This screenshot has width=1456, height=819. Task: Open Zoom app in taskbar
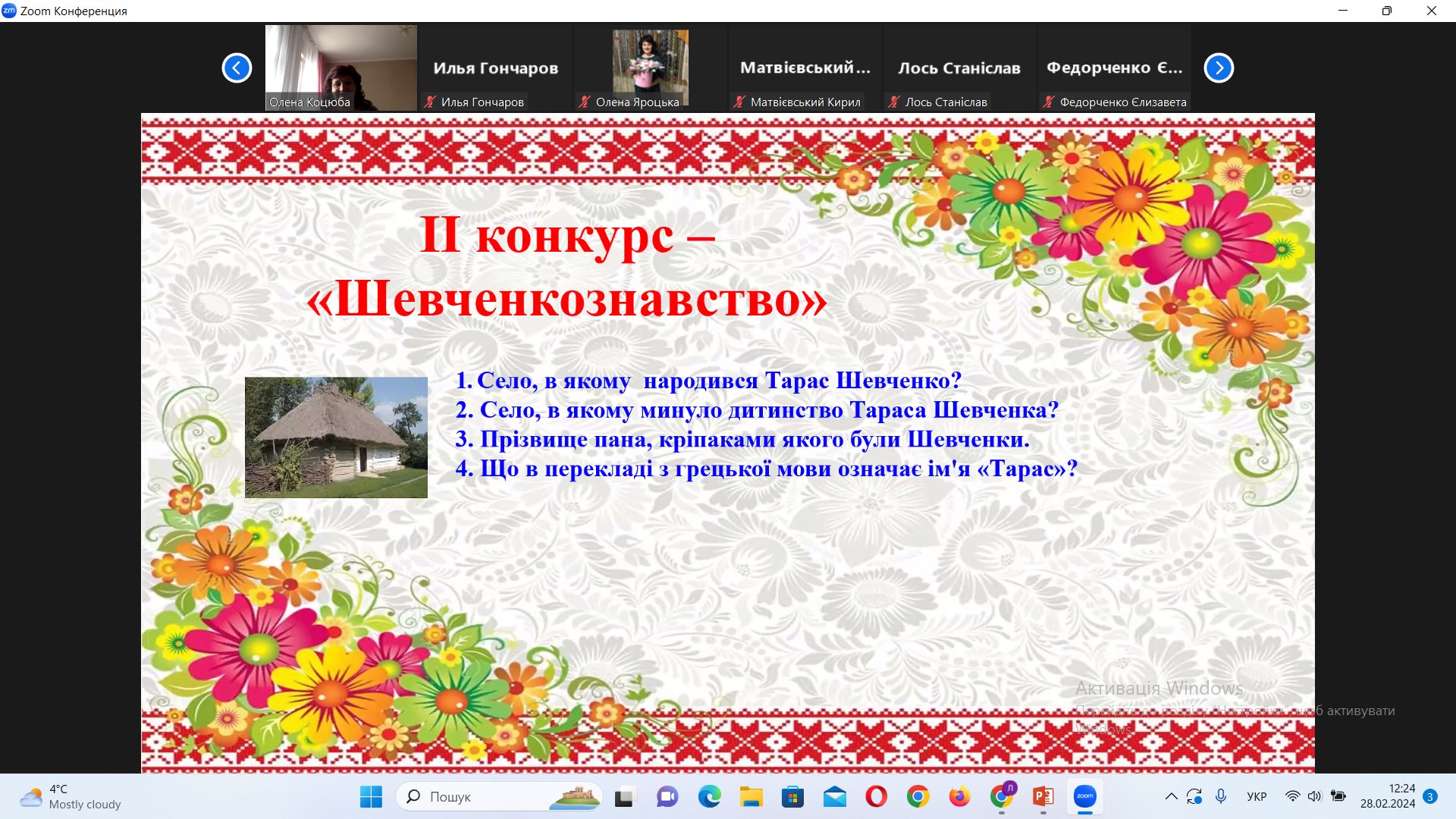pos(1084,796)
